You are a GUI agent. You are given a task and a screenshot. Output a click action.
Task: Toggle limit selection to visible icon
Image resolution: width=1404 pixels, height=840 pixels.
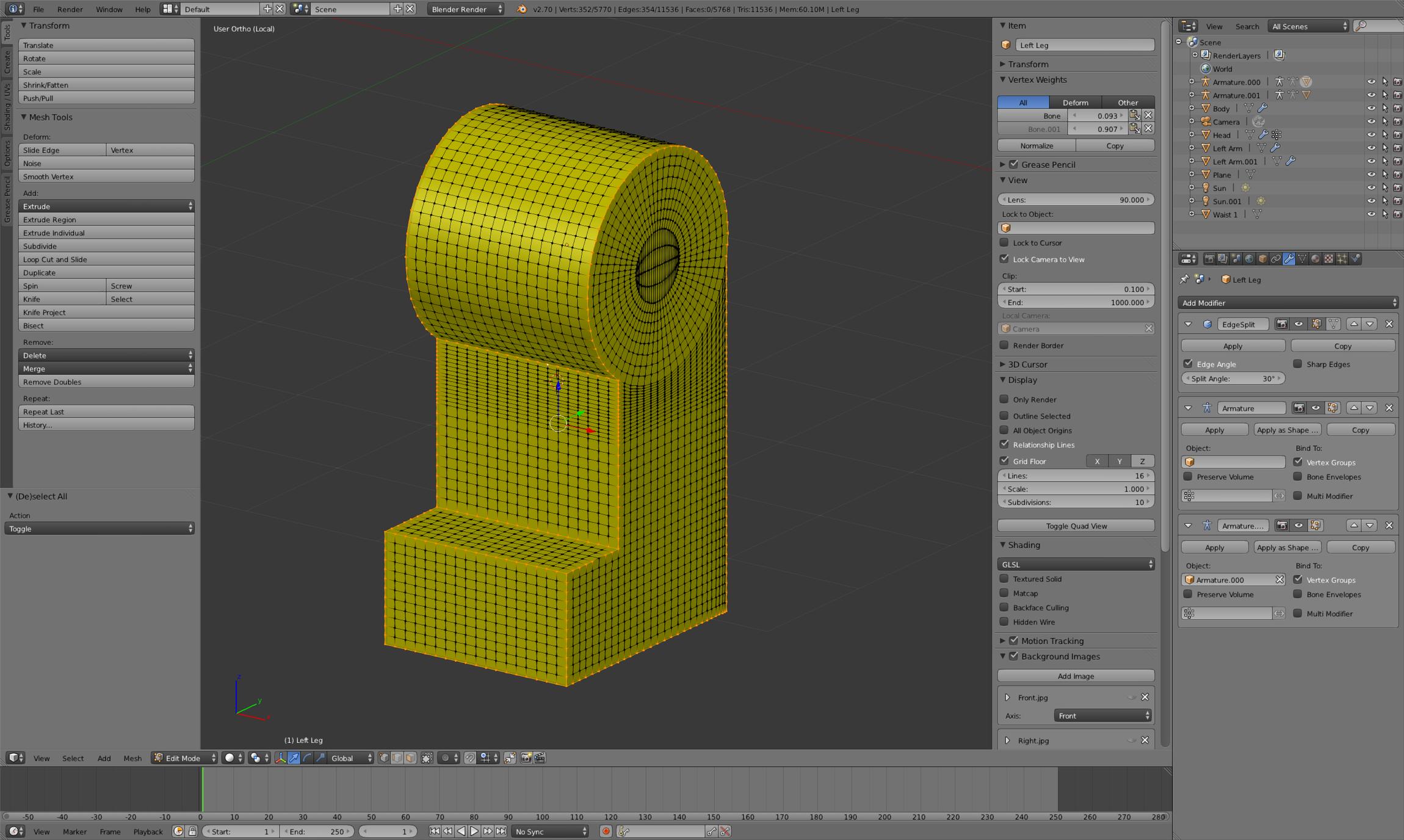(427, 758)
